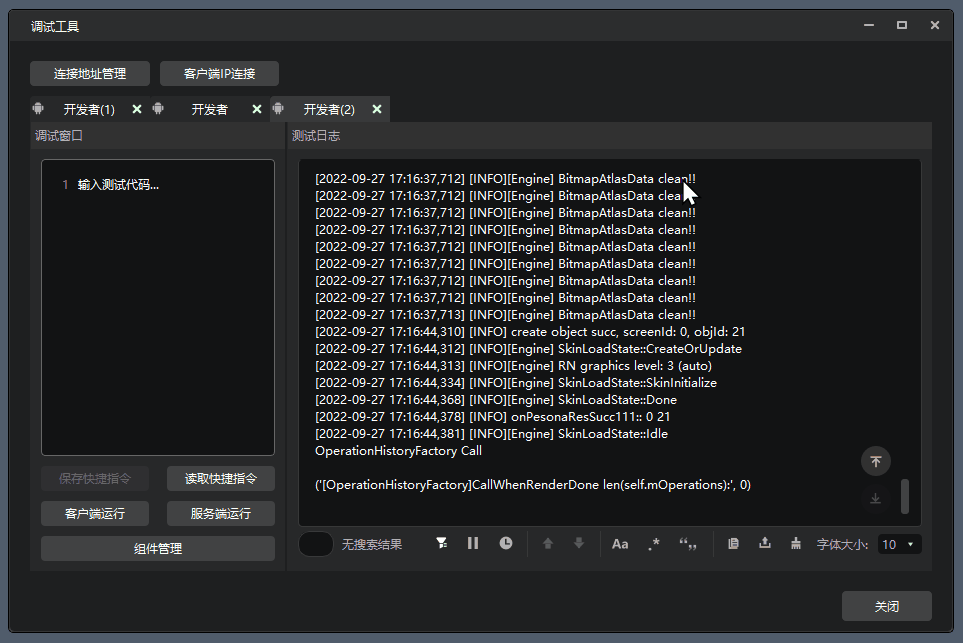Viewport: 963px width, 643px height.
Task: Switch to the 开发者(2) tab
Action: (329, 109)
